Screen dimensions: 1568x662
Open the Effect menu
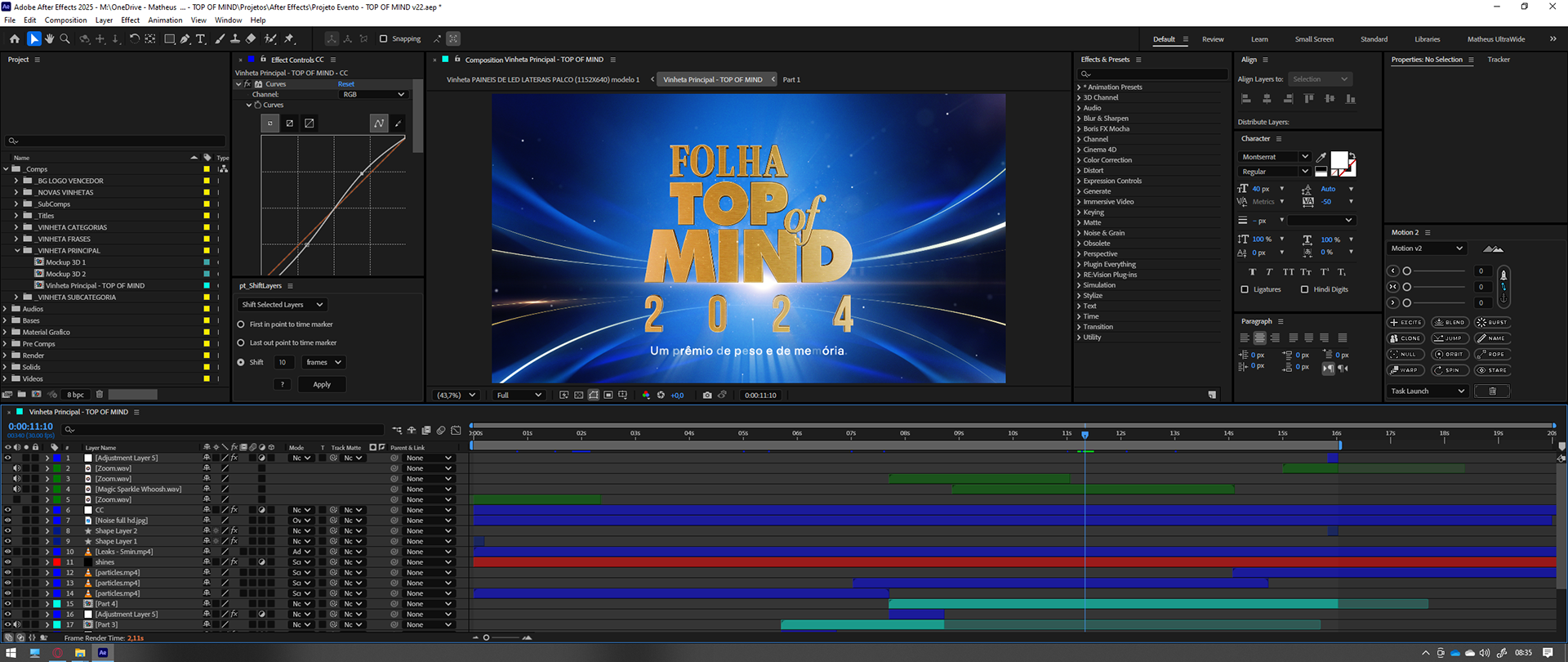click(131, 20)
